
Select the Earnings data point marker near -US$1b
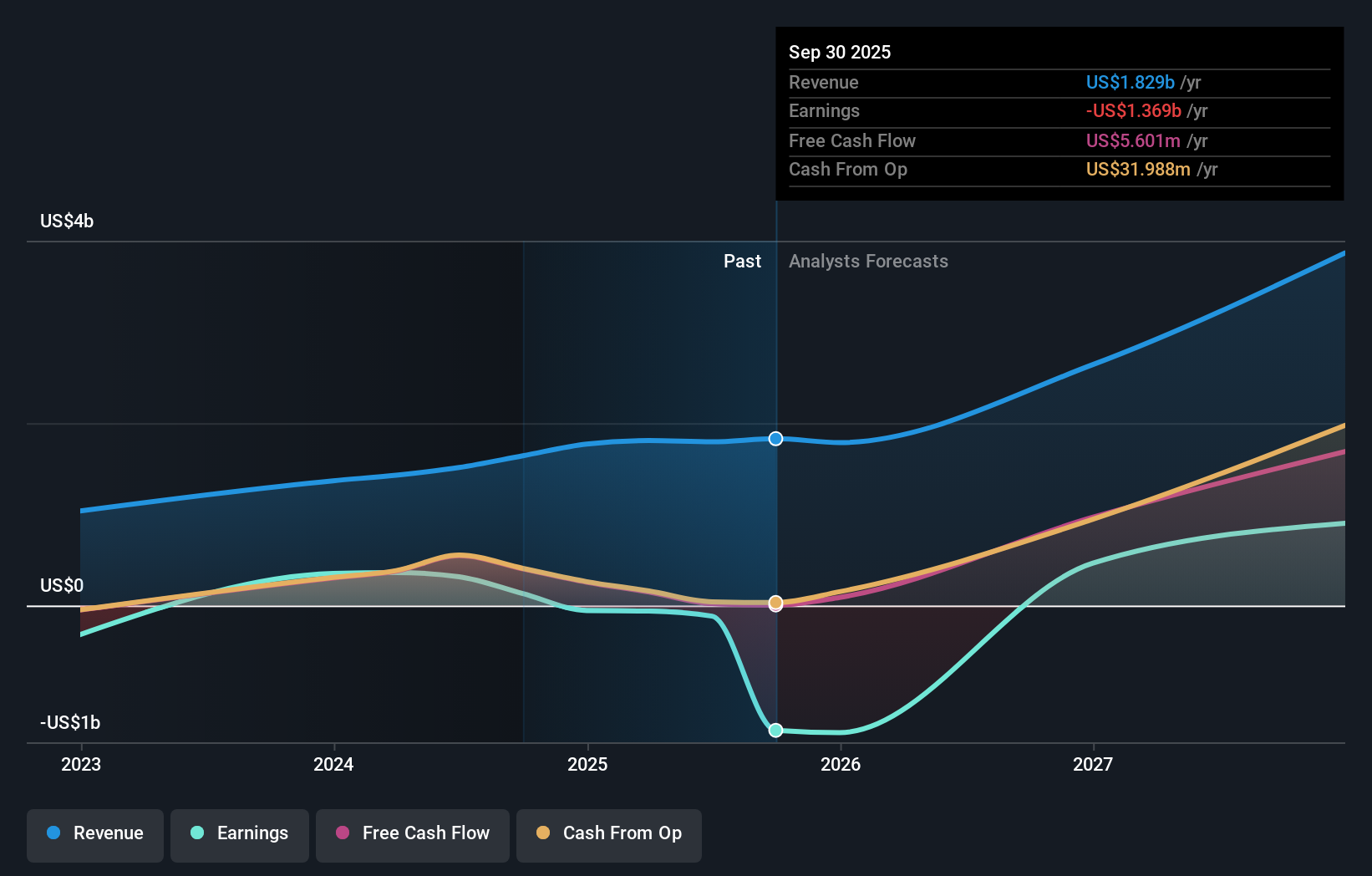coord(775,730)
